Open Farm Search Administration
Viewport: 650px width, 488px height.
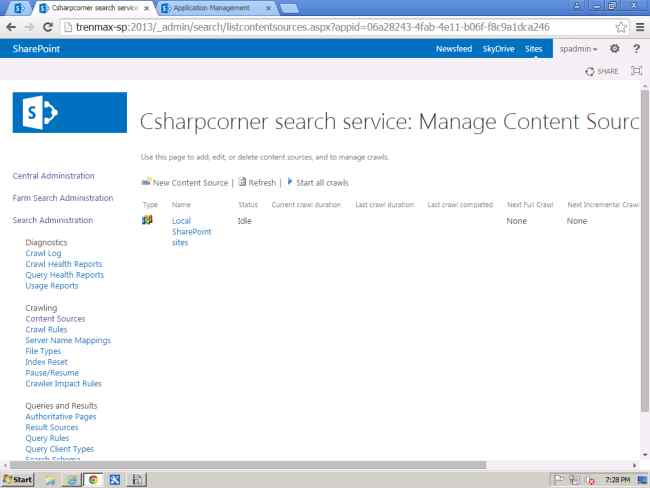tap(63, 198)
